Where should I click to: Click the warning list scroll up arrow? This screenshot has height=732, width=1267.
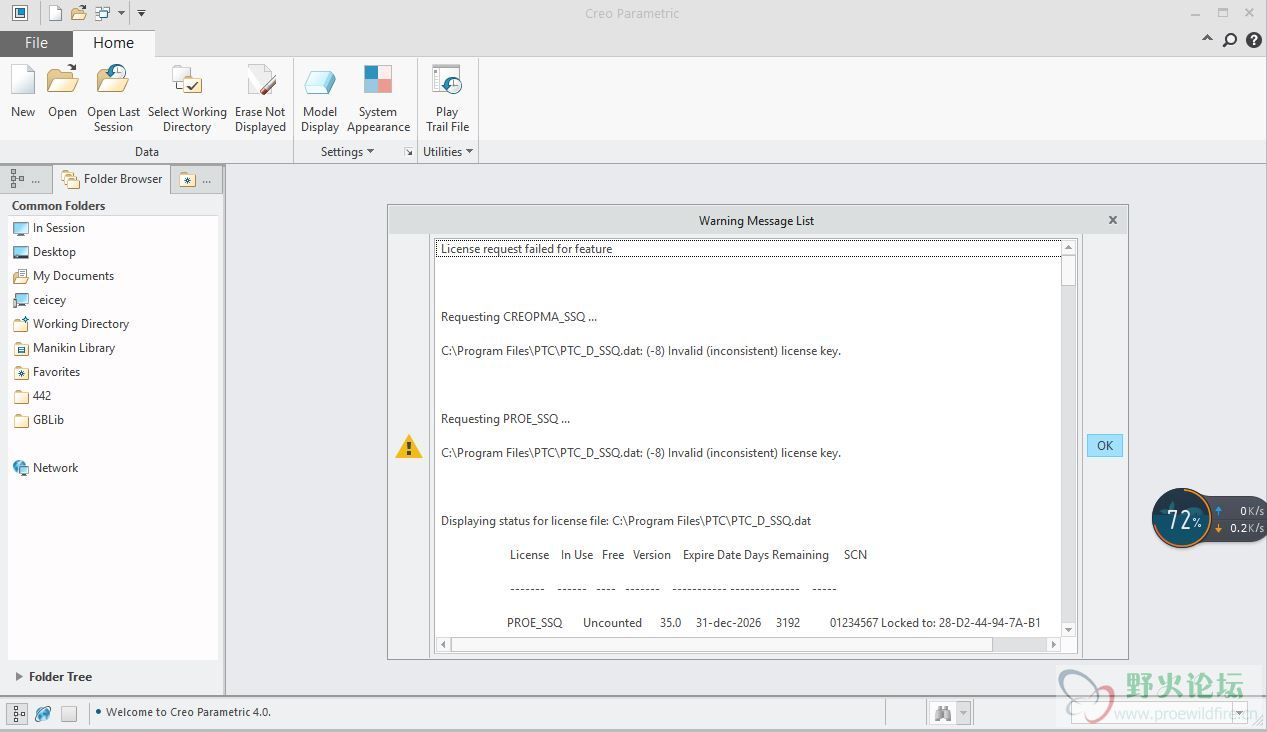pos(1068,247)
